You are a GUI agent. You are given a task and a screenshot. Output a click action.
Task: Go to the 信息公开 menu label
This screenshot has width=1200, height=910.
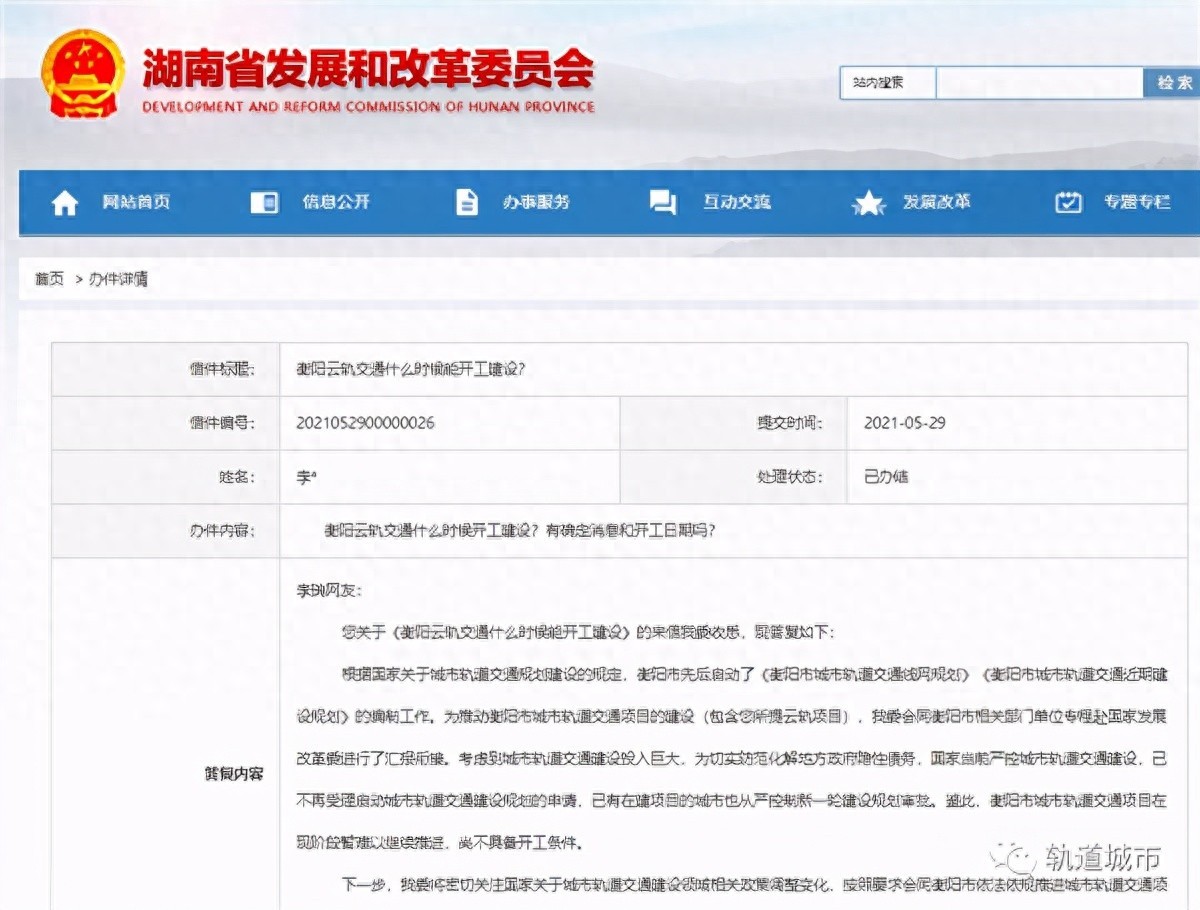[x=336, y=202]
